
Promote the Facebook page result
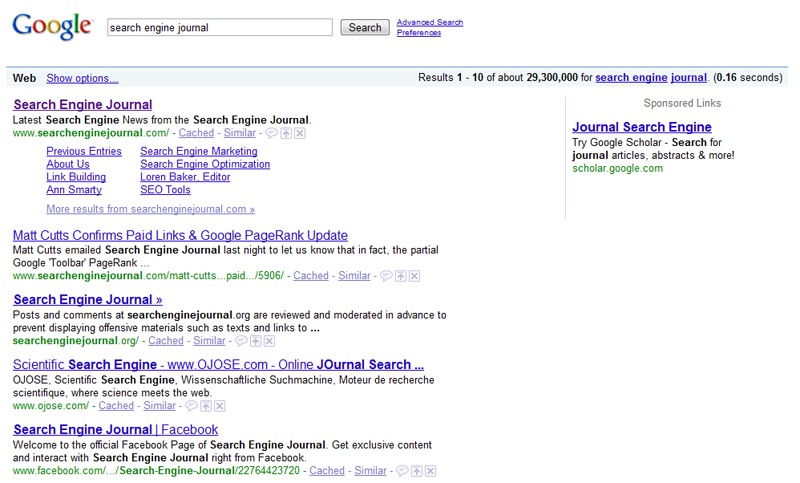[417, 471]
